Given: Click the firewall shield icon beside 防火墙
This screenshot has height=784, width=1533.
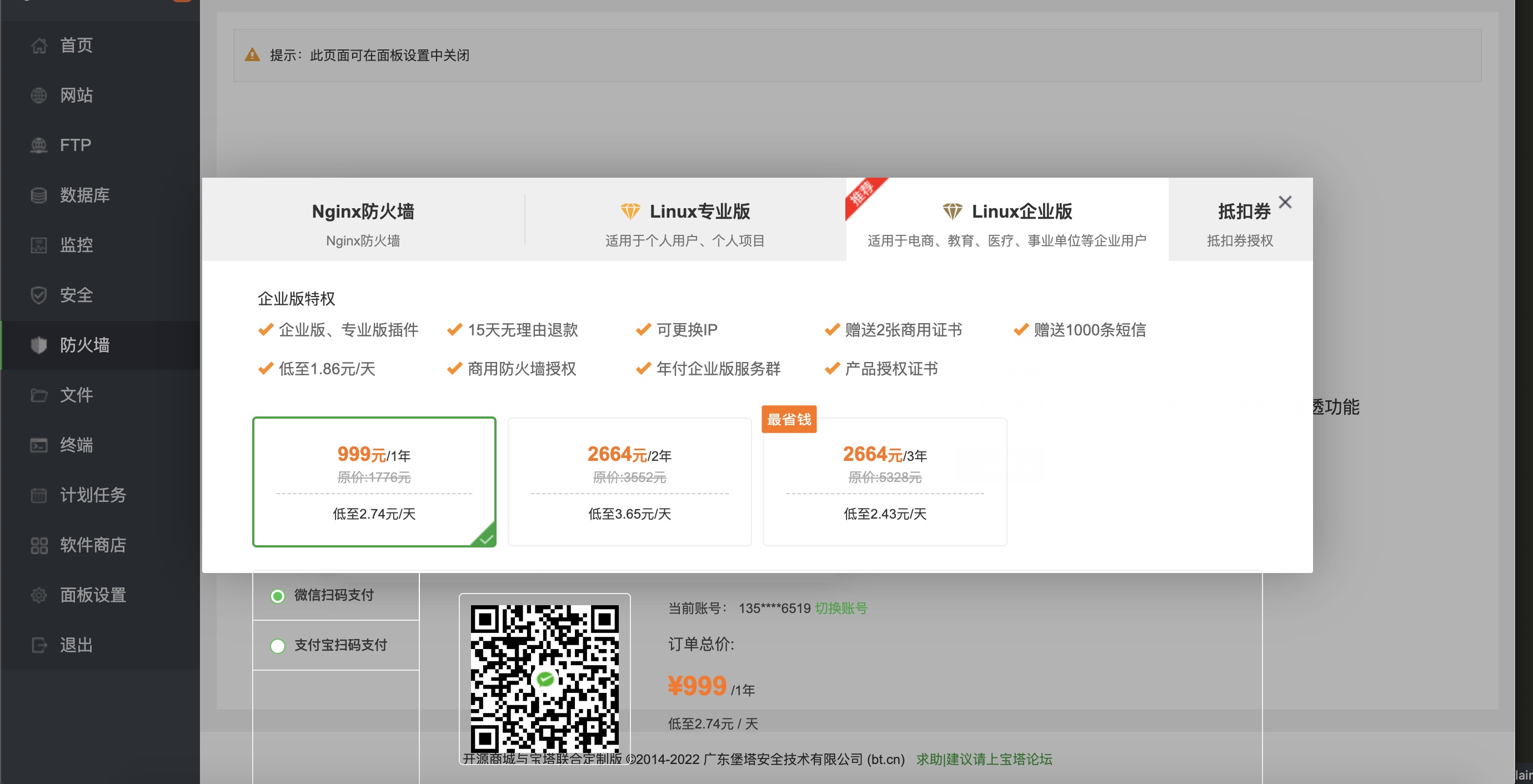Looking at the screenshot, I should tap(39, 345).
